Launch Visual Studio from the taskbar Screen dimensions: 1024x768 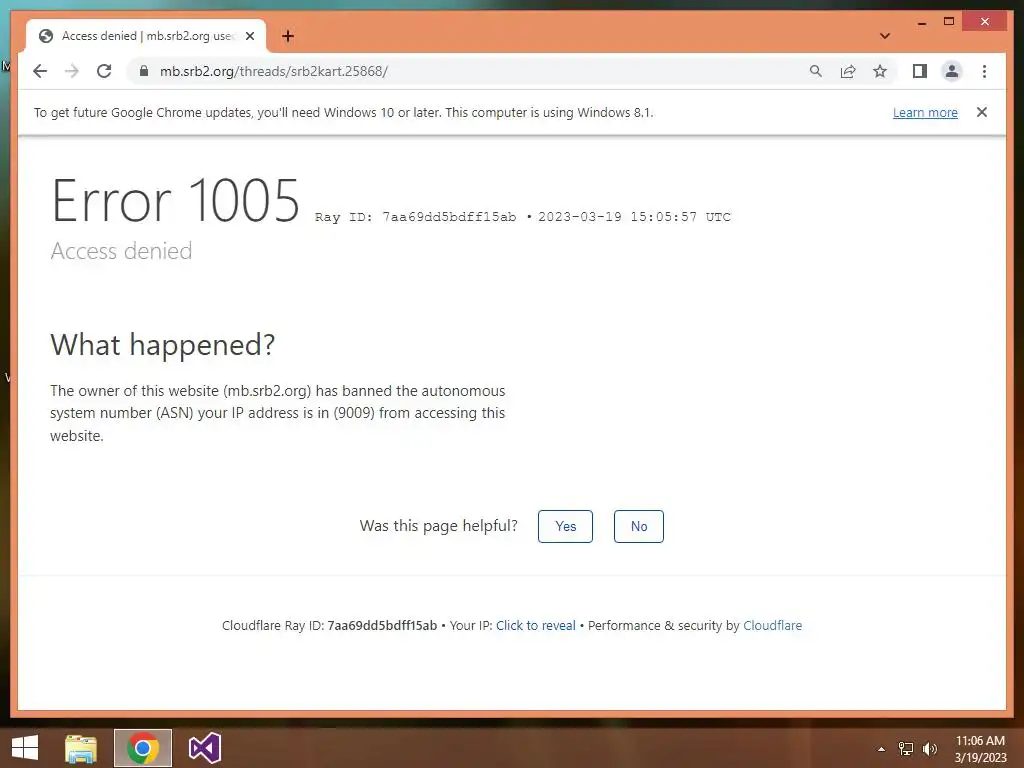tap(204, 748)
